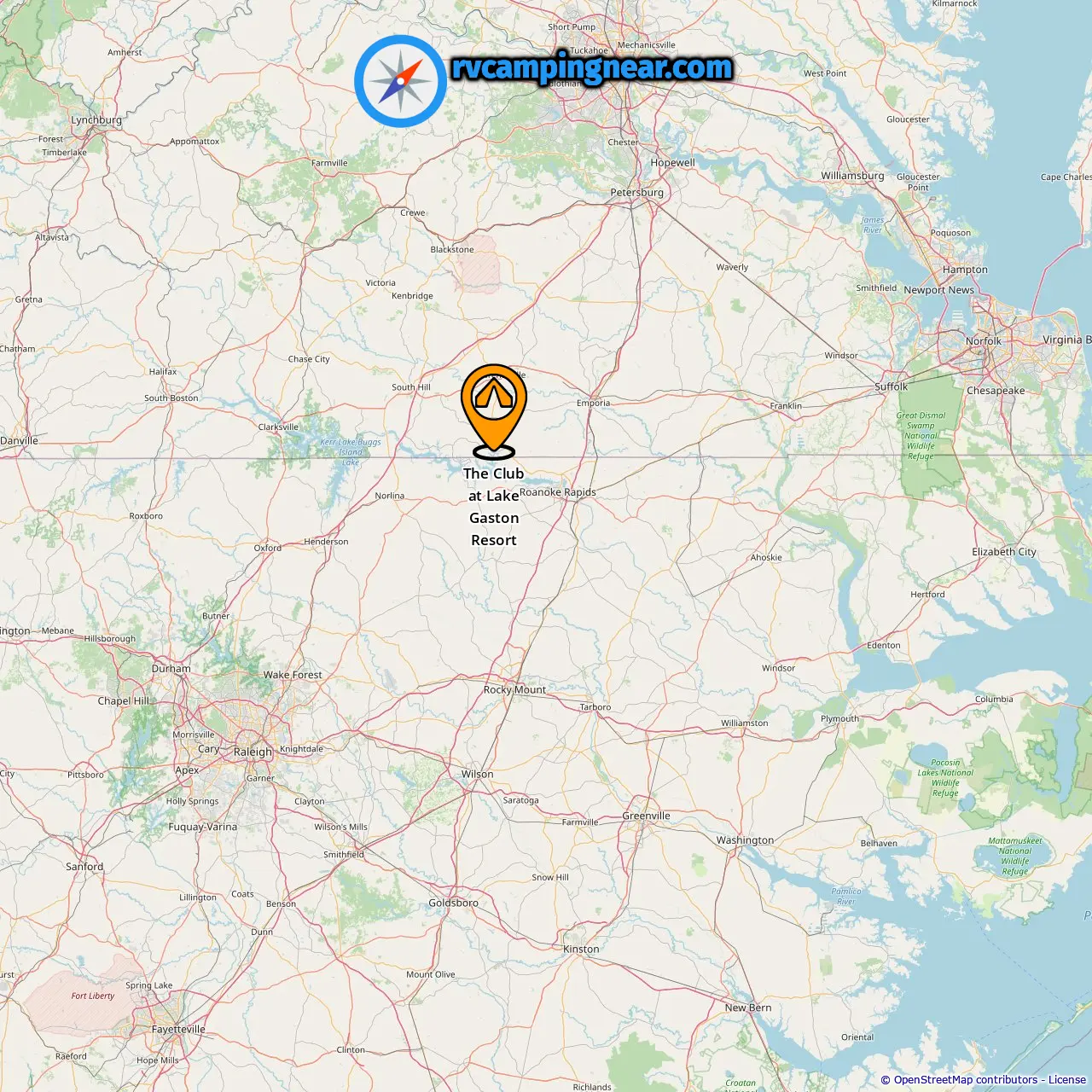Viewport: 1092px width, 1092px height.
Task: Click the Greenville city label
Action: pyautogui.click(x=646, y=816)
